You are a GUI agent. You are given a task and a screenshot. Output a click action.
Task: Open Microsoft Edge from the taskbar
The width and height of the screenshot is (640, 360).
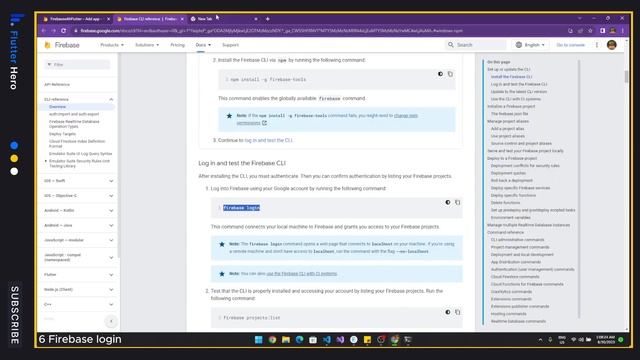[x=299, y=340]
